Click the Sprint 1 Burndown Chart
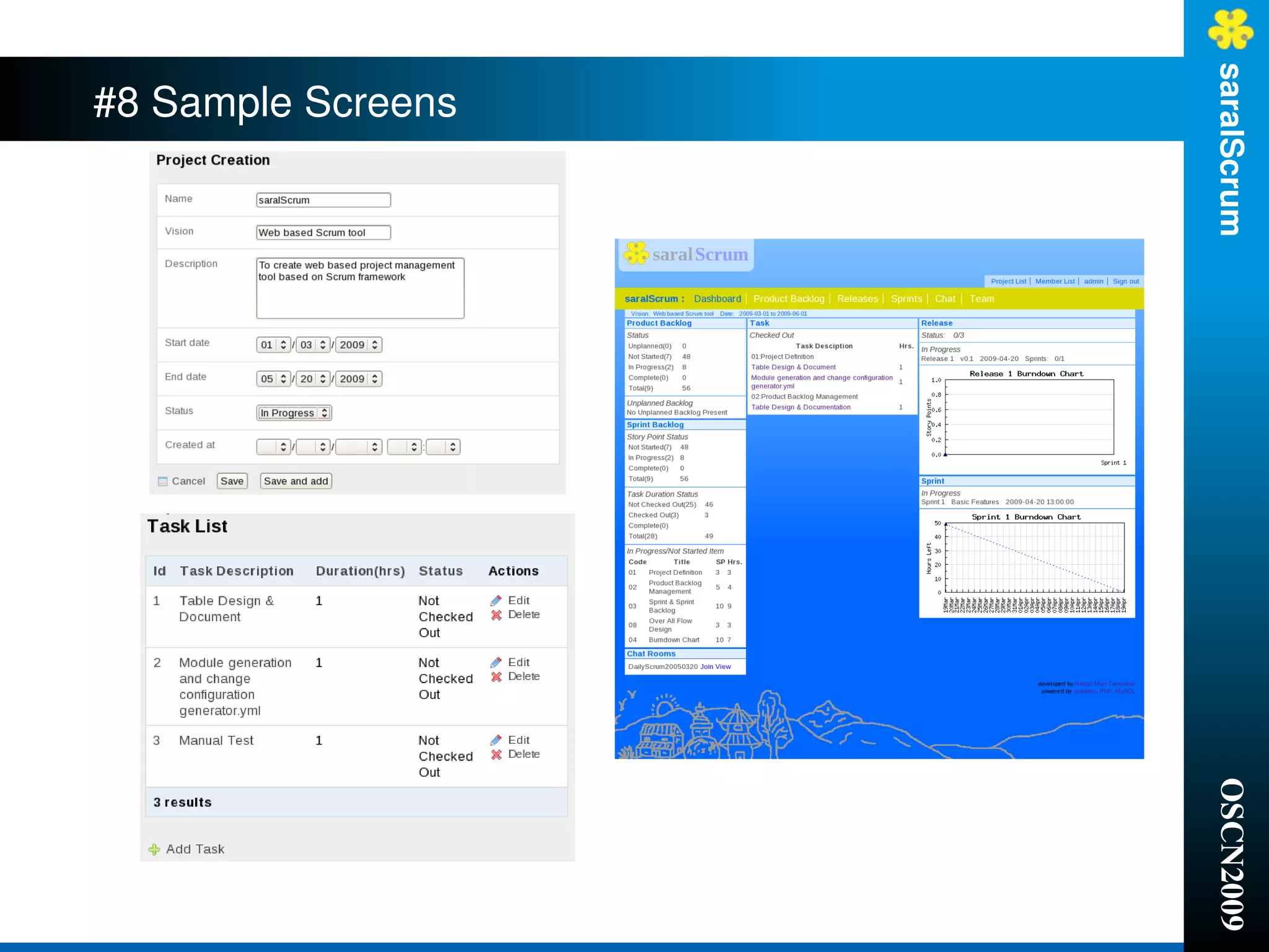Screen dimensions: 1269x952 click(x=1027, y=562)
